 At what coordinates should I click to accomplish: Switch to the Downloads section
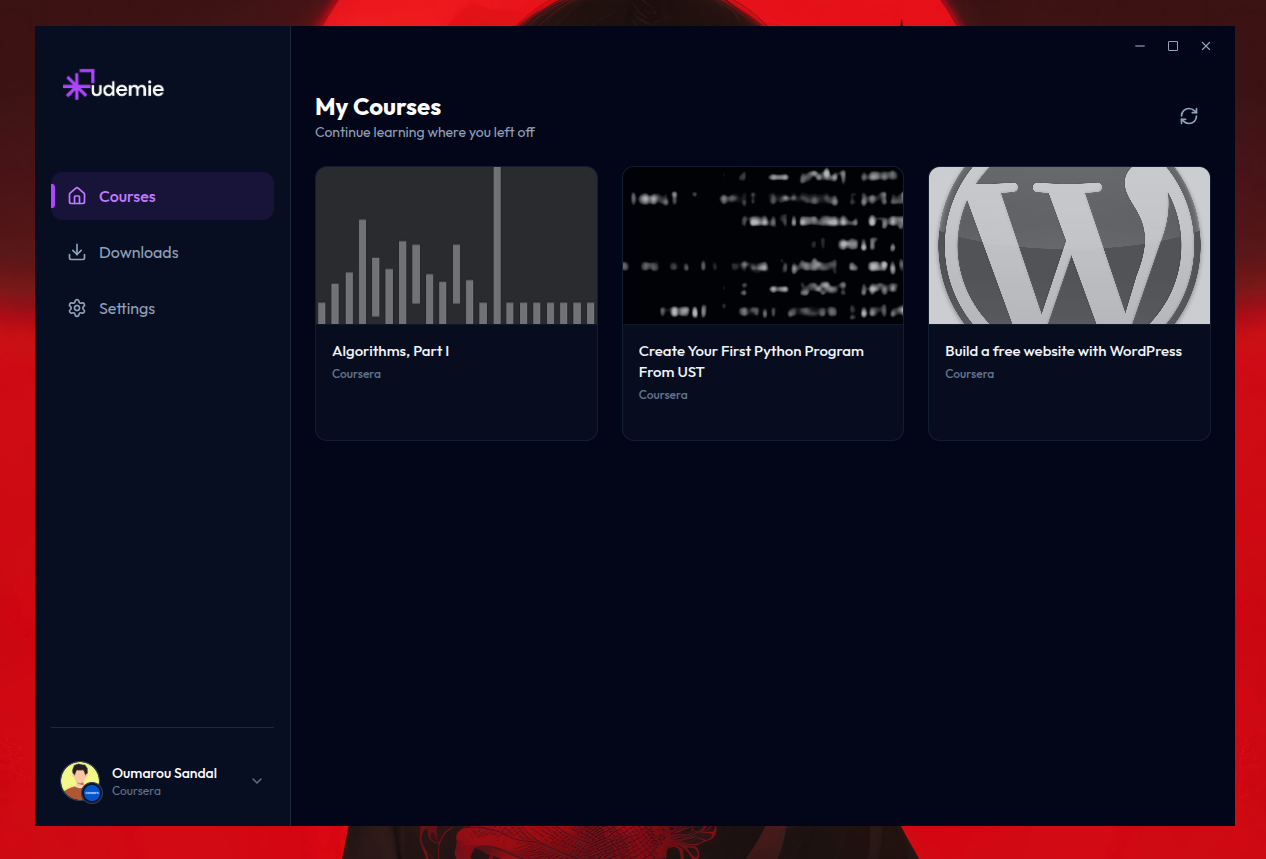click(x=138, y=252)
